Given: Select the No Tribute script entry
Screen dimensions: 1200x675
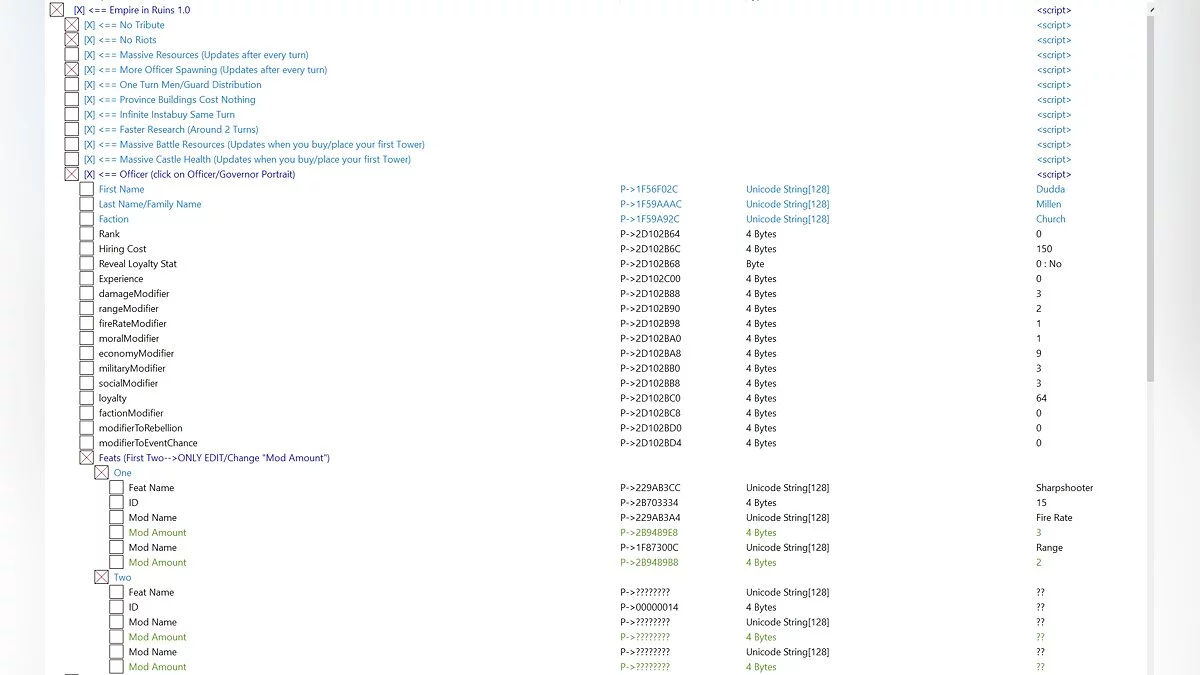Looking at the screenshot, I should click(x=124, y=25).
